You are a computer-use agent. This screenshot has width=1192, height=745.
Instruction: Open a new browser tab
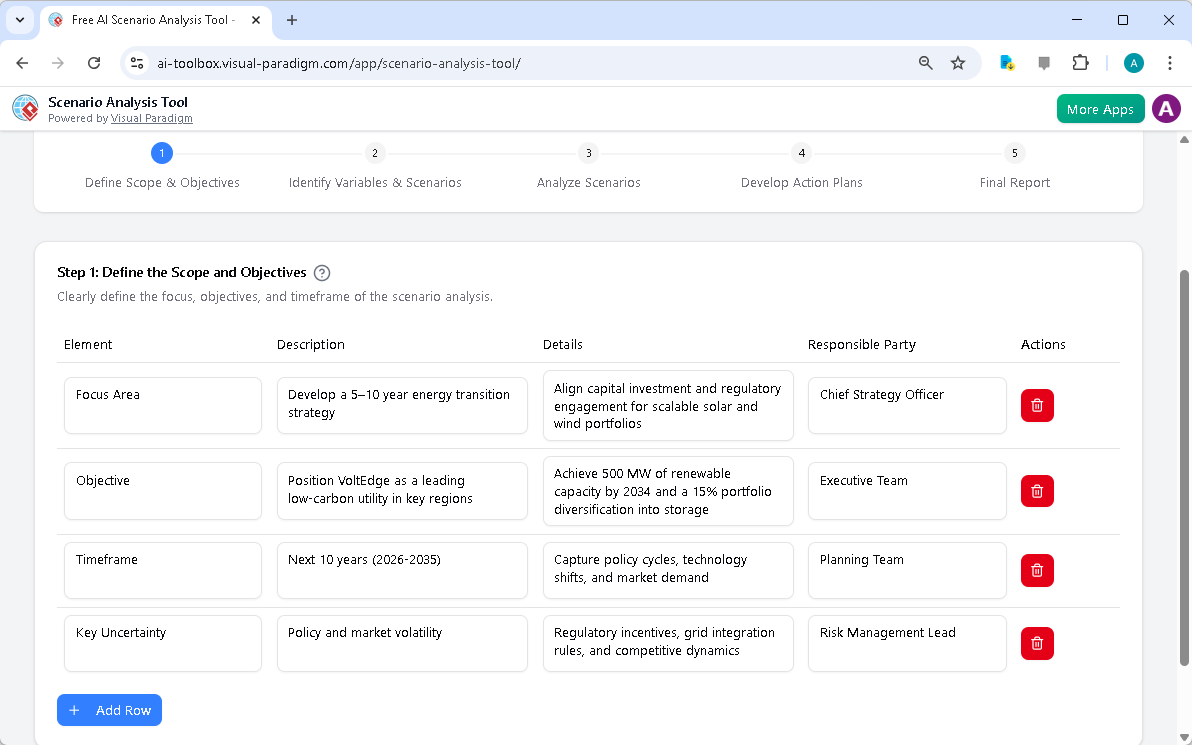pos(291,20)
